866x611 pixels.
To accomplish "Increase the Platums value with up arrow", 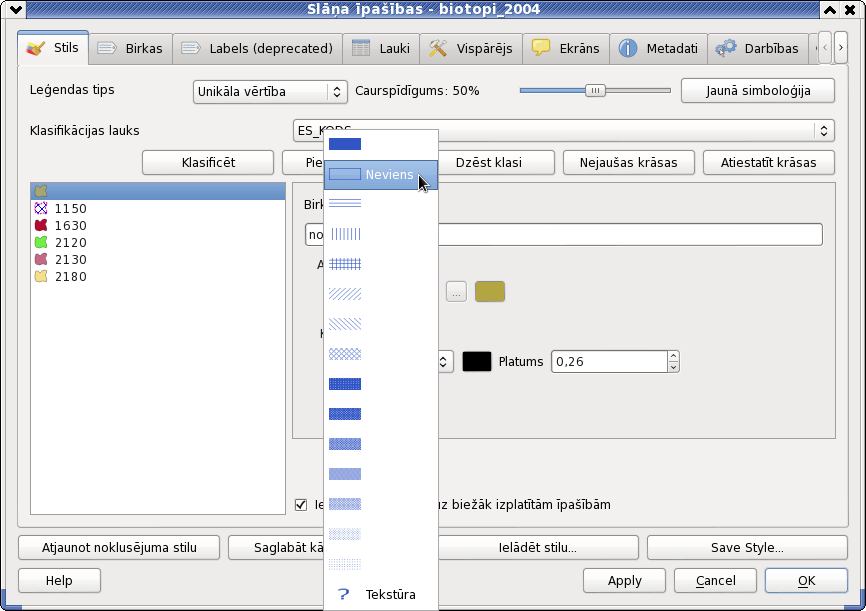I will tap(673, 356).
